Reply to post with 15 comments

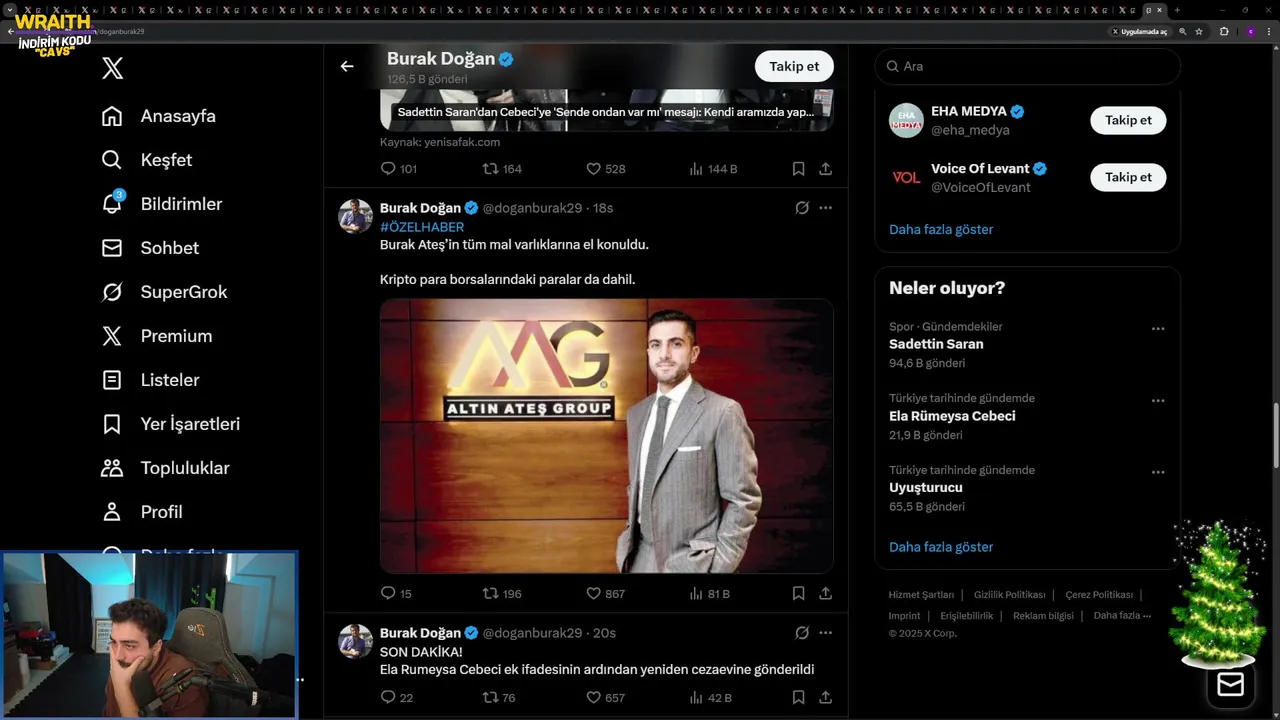(396, 593)
